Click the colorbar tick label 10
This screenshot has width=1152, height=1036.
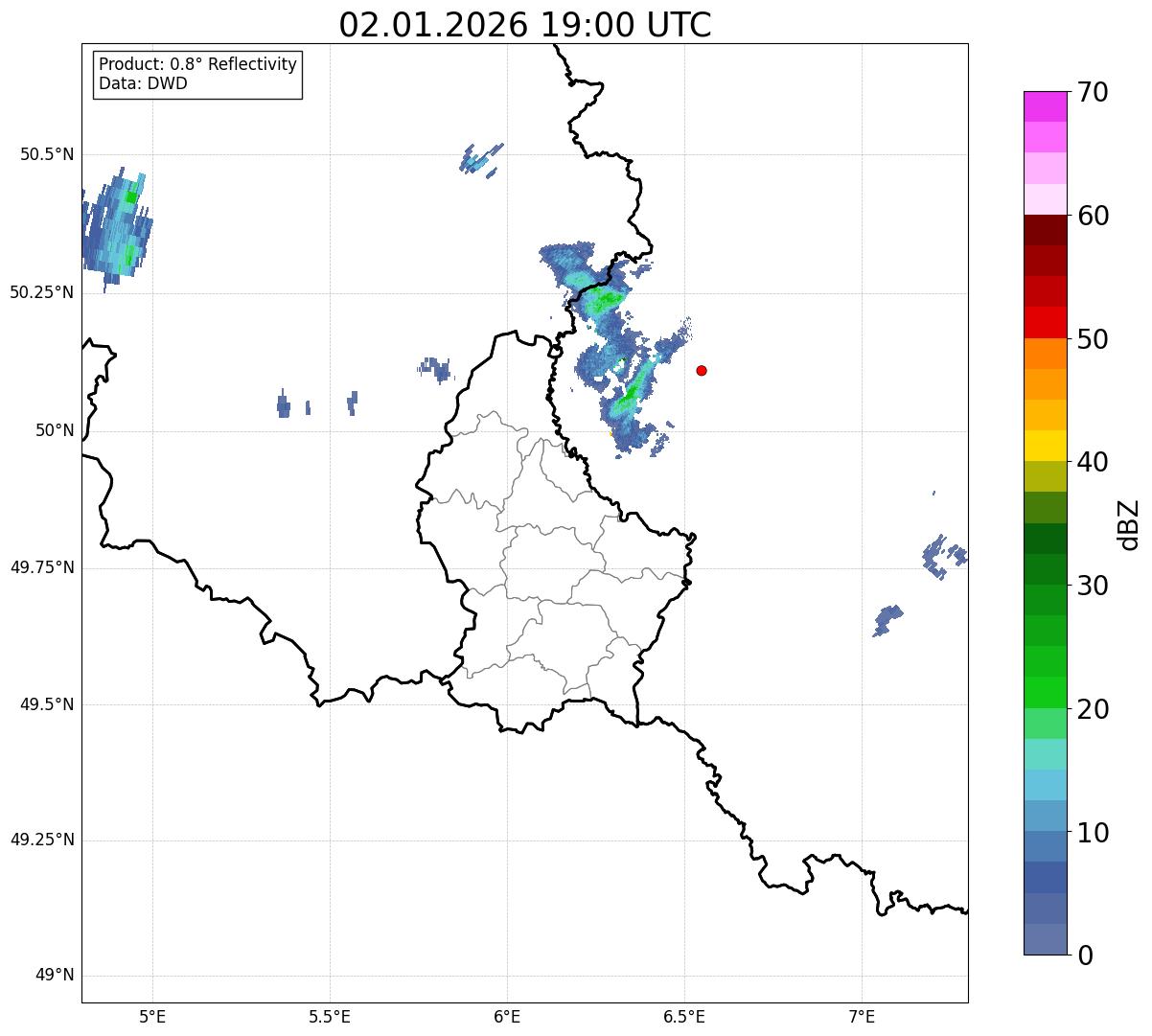(1093, 832)
